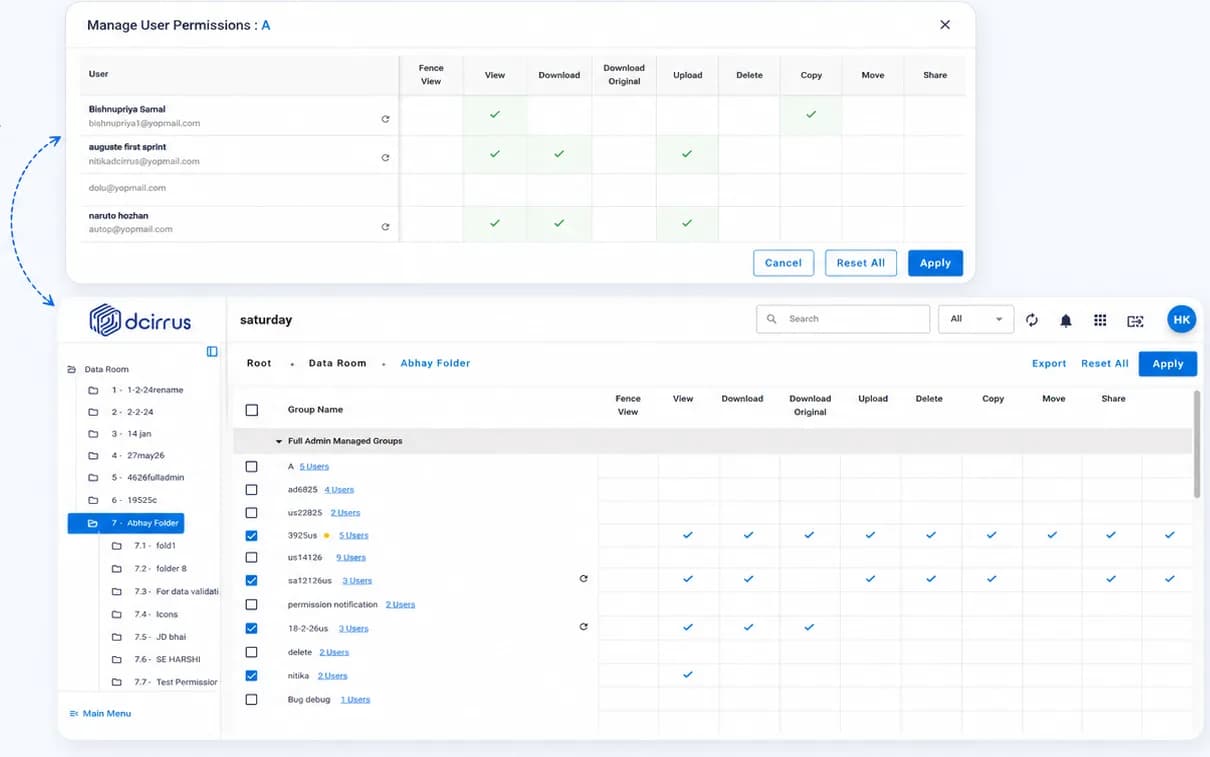Click the ID card icon beside apps grid
This screenshot has width=1210, height=757.
pyautogui.click(x=1135, y=321)
